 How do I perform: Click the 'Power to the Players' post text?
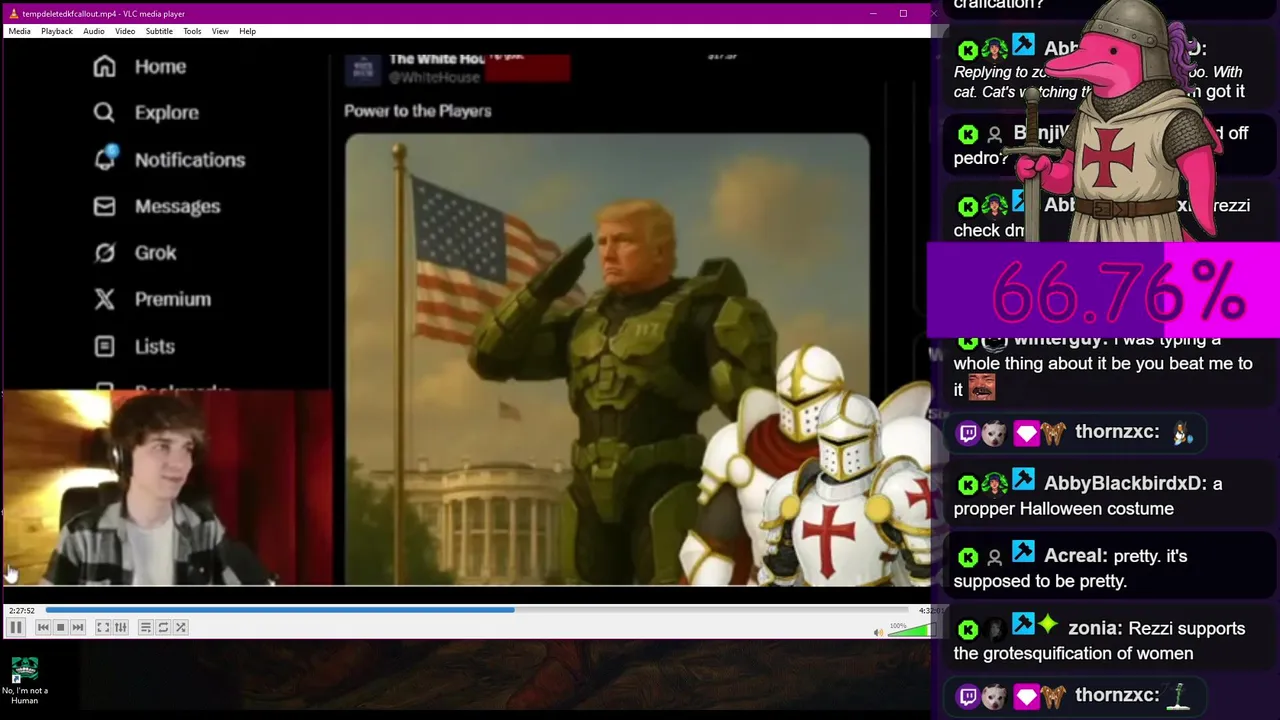coord(418,111)
